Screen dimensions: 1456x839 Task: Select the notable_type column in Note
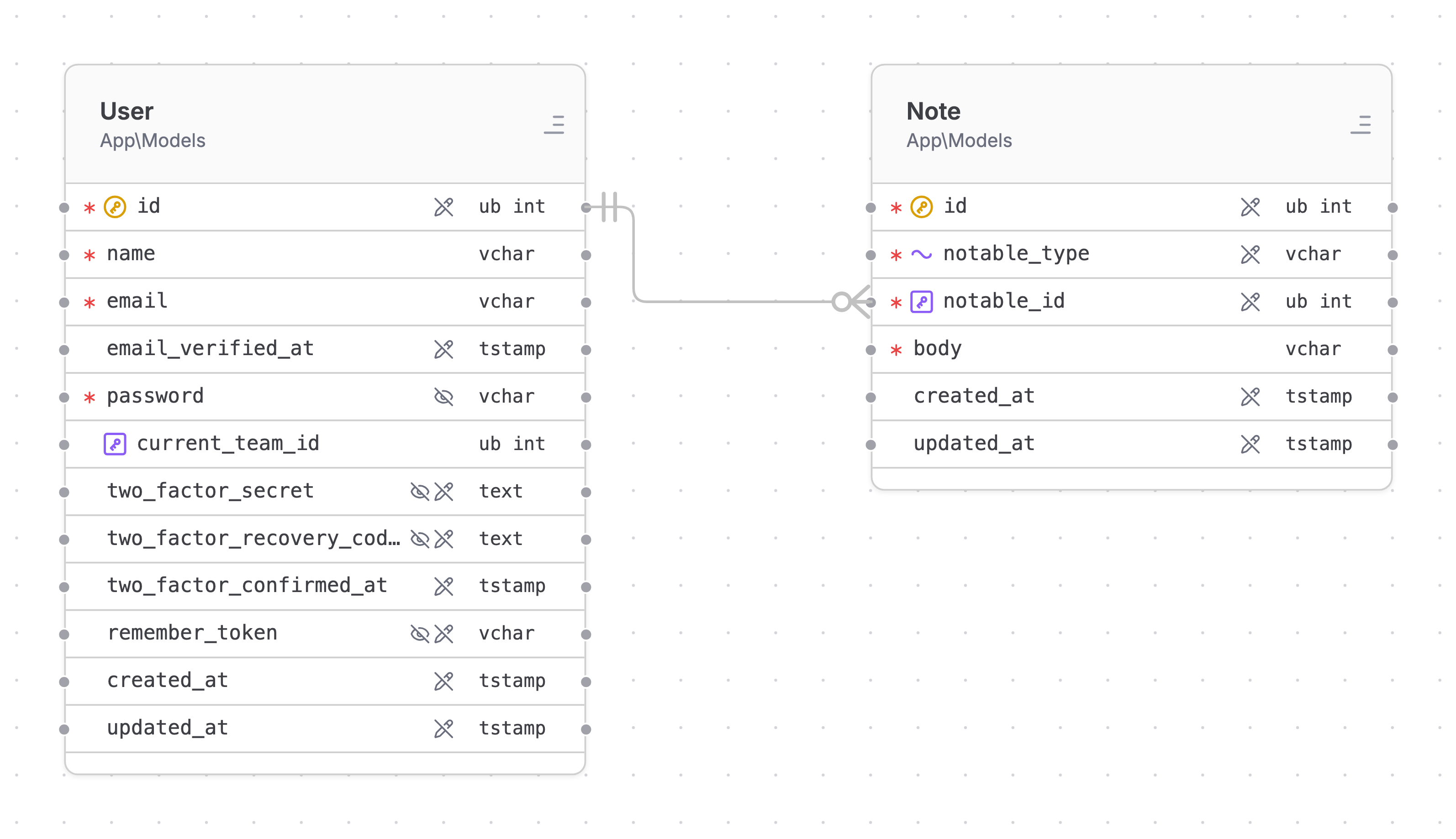click(x=1131, y=254)
